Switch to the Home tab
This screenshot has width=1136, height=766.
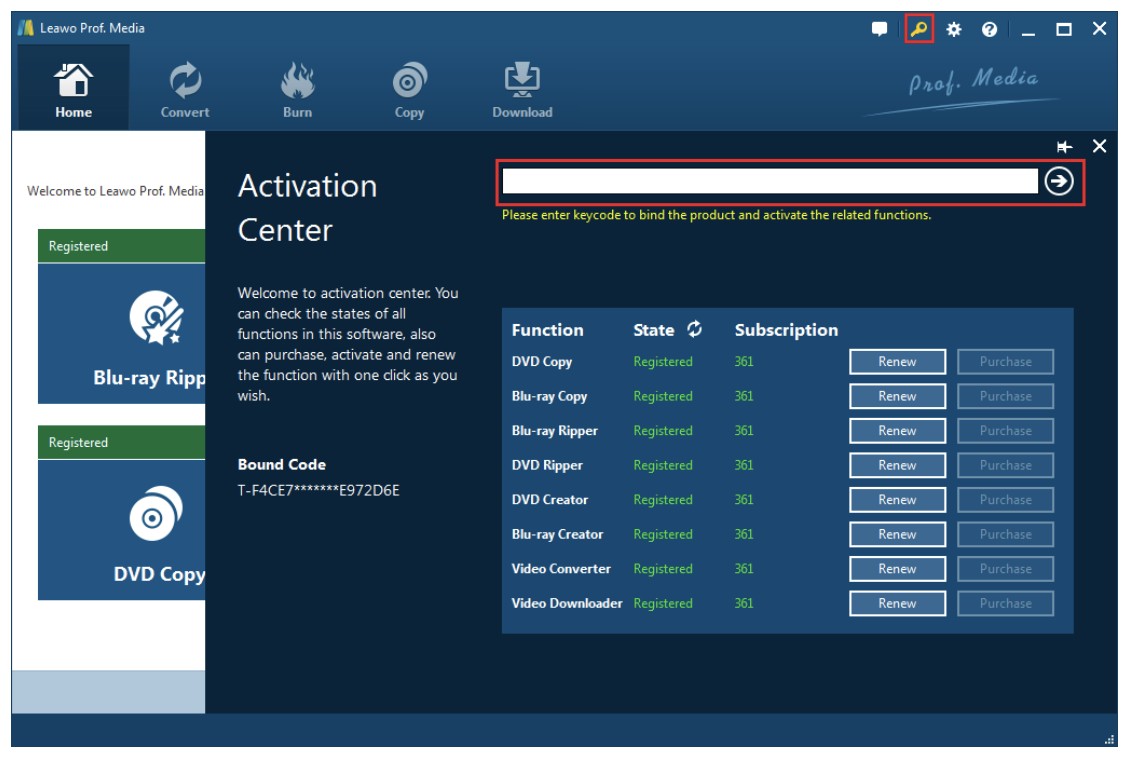coord(73,89)
